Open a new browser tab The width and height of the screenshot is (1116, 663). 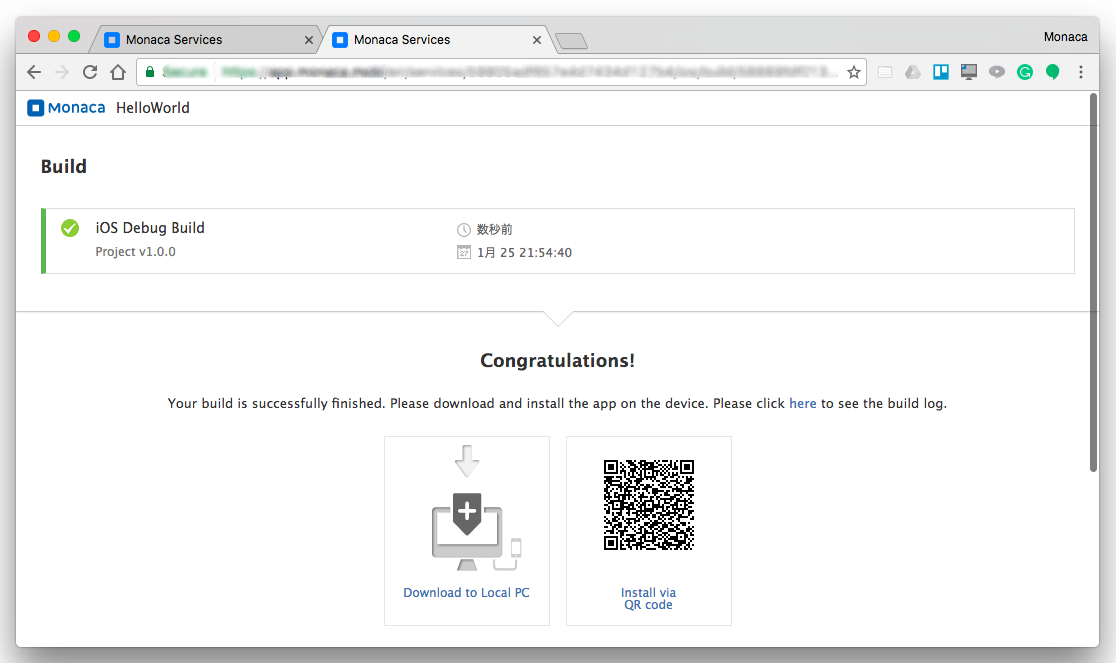coord(571,41)
